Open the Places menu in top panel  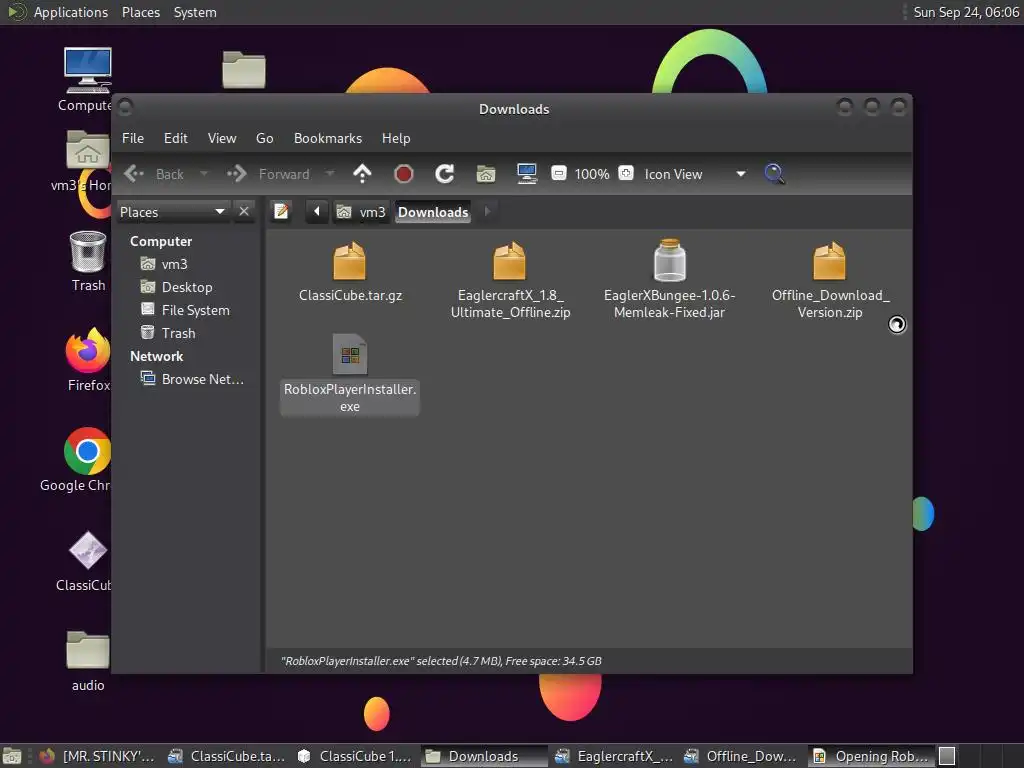(x=141, y=12)
